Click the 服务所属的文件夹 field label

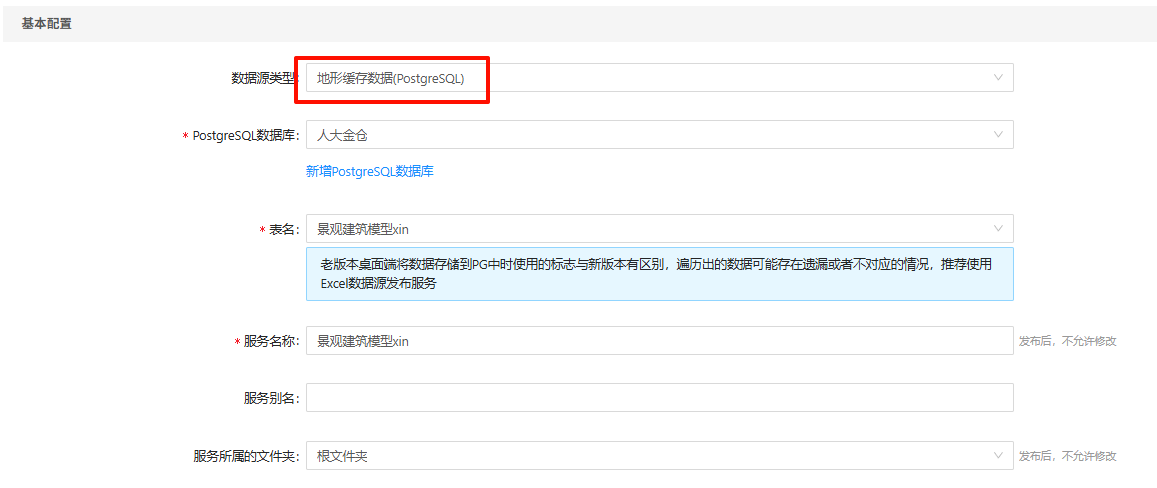(x=246, y=456)
